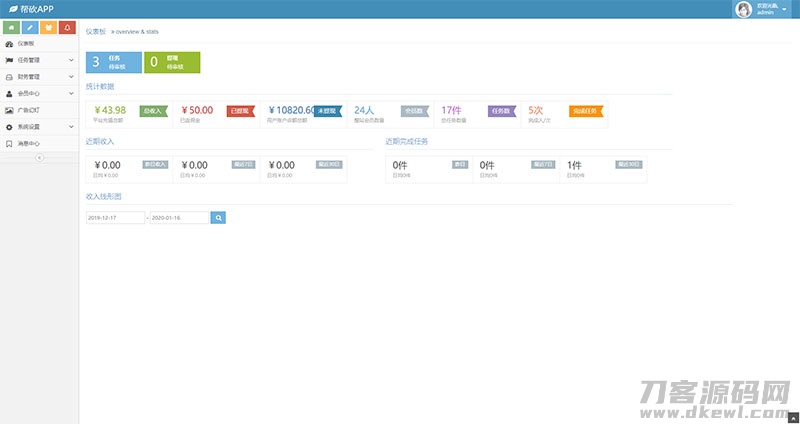The image size is (800, 424).
Task: Open 消息中心 in the sidebar
Action: pos(28,143)
